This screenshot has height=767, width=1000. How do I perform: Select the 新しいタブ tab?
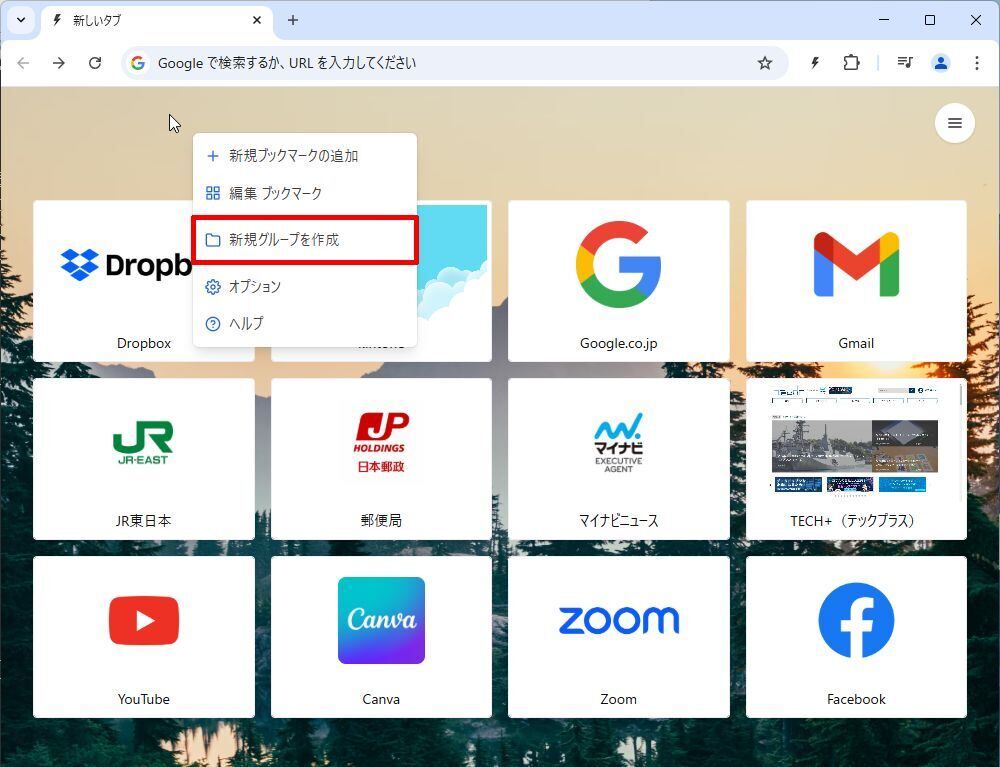click(x=157, y=20)
